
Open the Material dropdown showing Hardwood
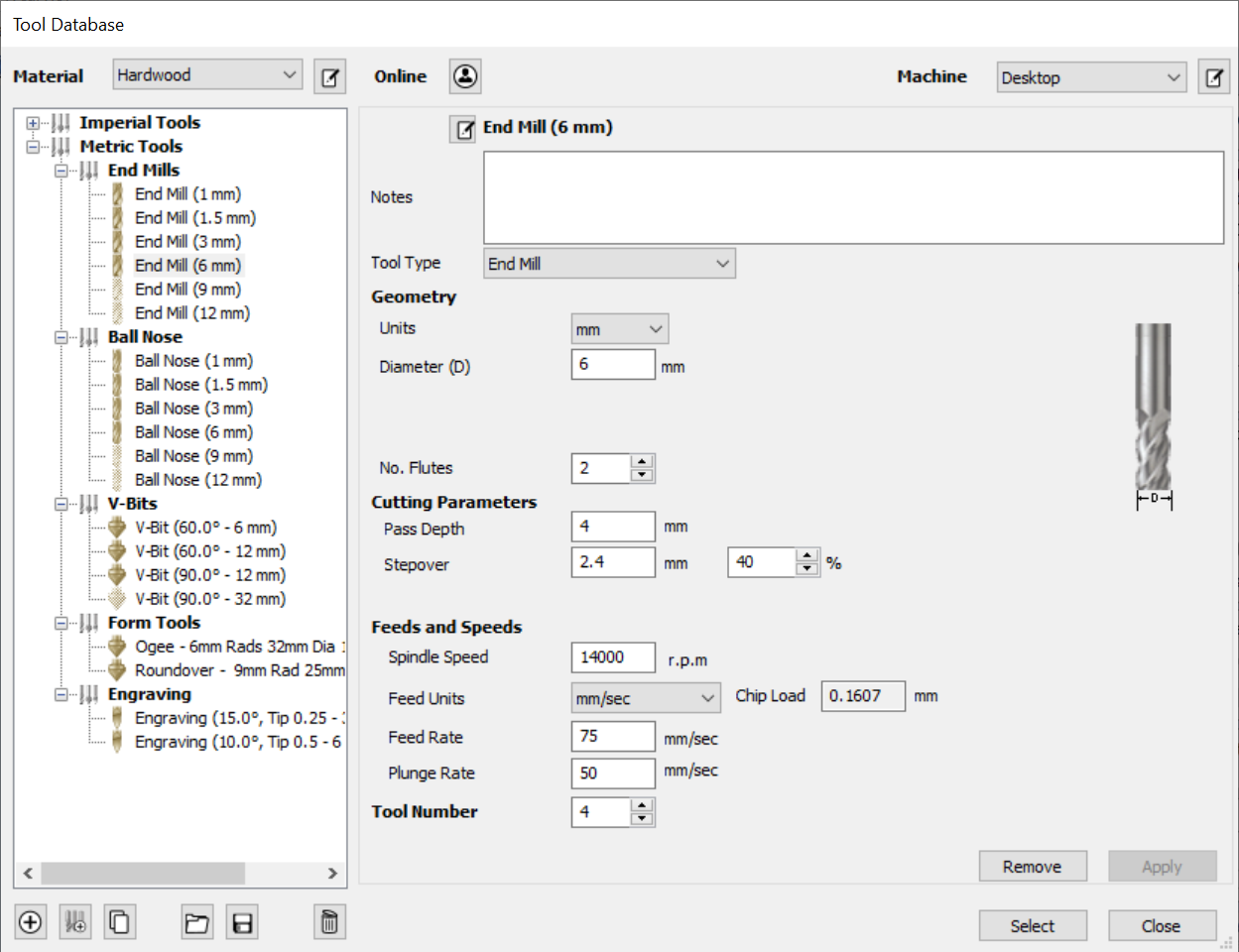tap(206, 75)
